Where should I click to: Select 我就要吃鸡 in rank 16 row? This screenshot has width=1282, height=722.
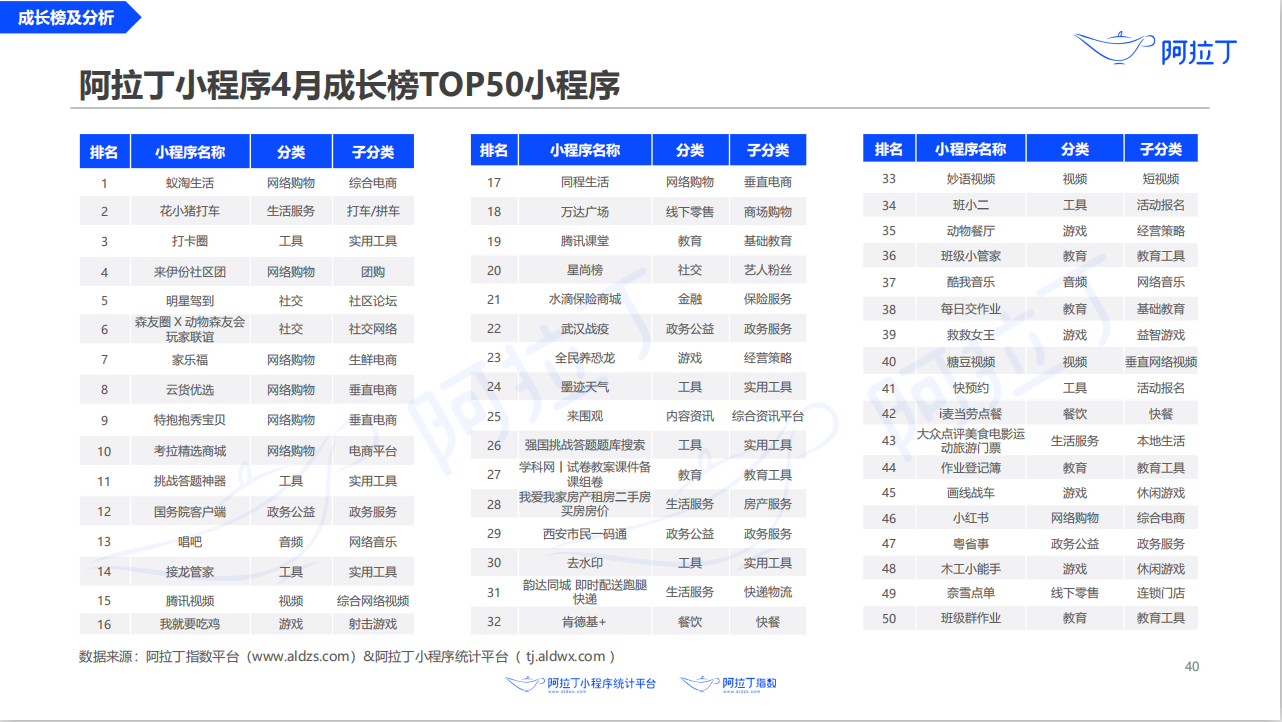[190, 623]
